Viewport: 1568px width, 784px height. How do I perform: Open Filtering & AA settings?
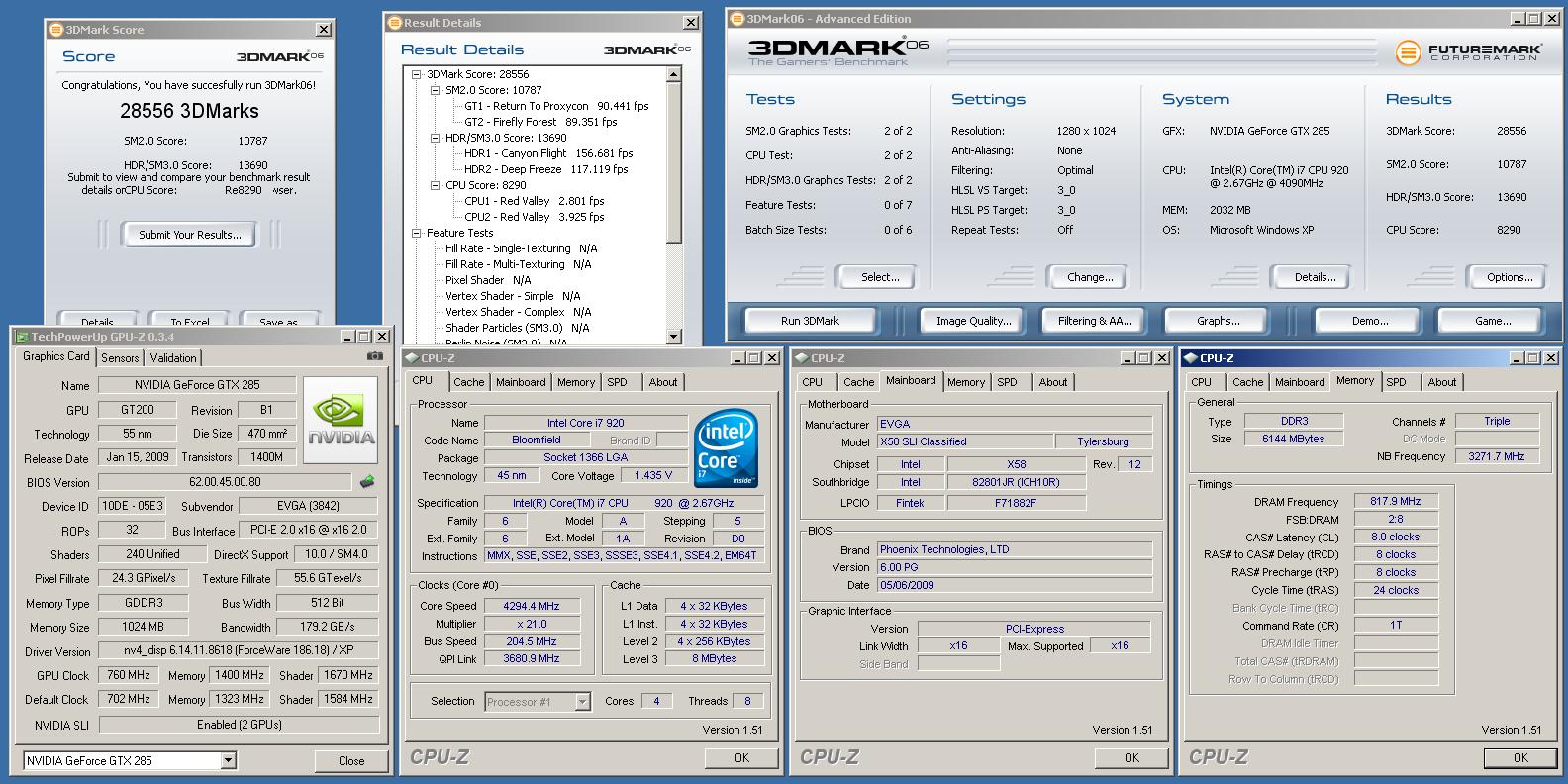point(1095,321)
